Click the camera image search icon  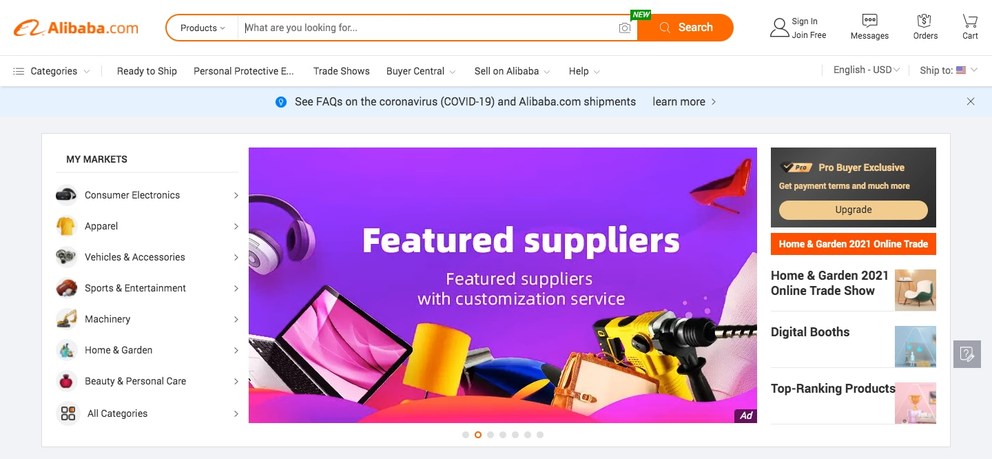point(624,28)
